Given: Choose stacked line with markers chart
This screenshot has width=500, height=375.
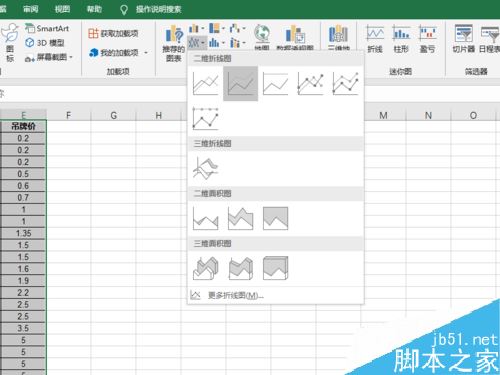Looking at the screenshot, I should coord(345,84).
